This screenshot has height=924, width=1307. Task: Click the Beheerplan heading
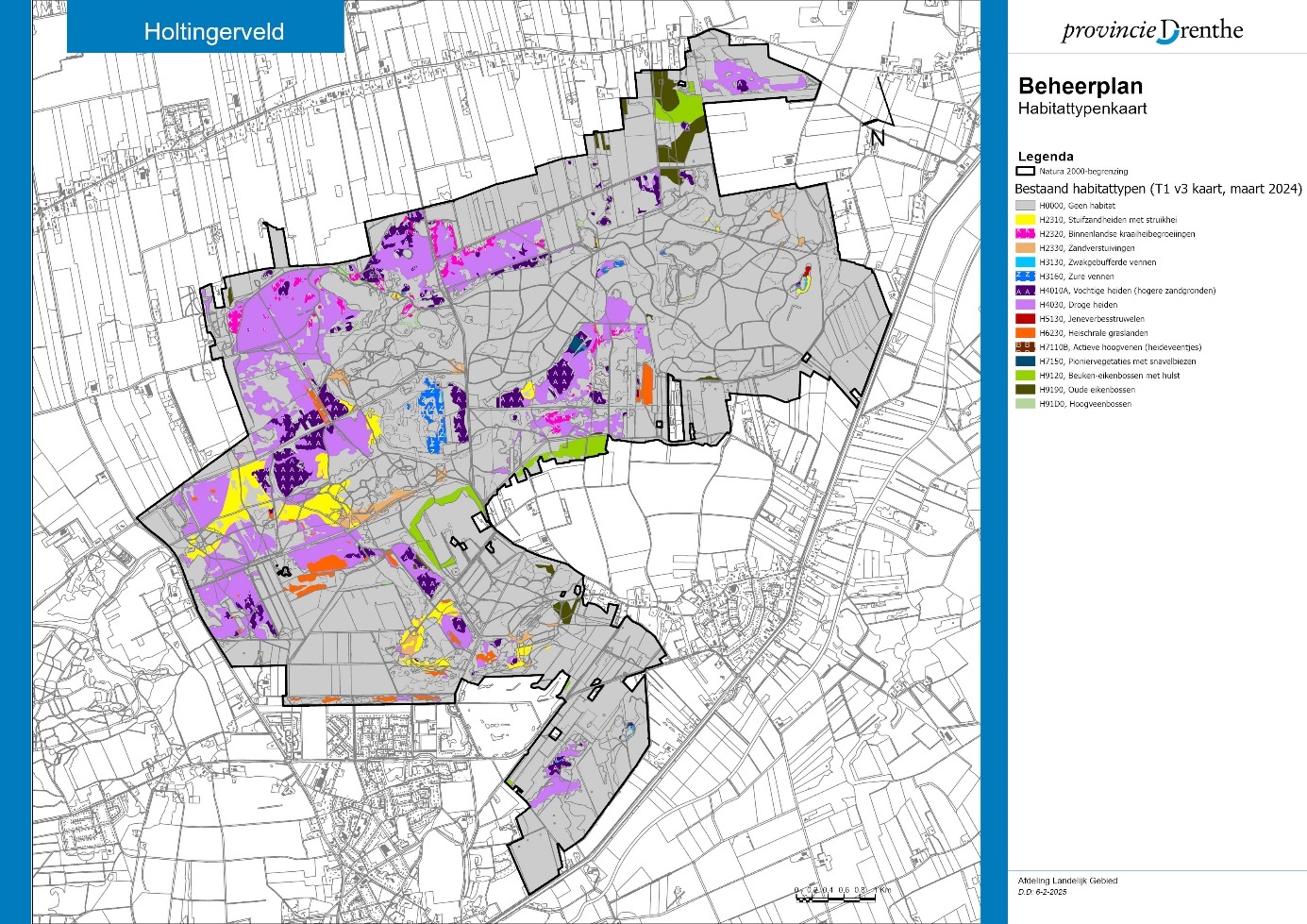point(1080,87)
